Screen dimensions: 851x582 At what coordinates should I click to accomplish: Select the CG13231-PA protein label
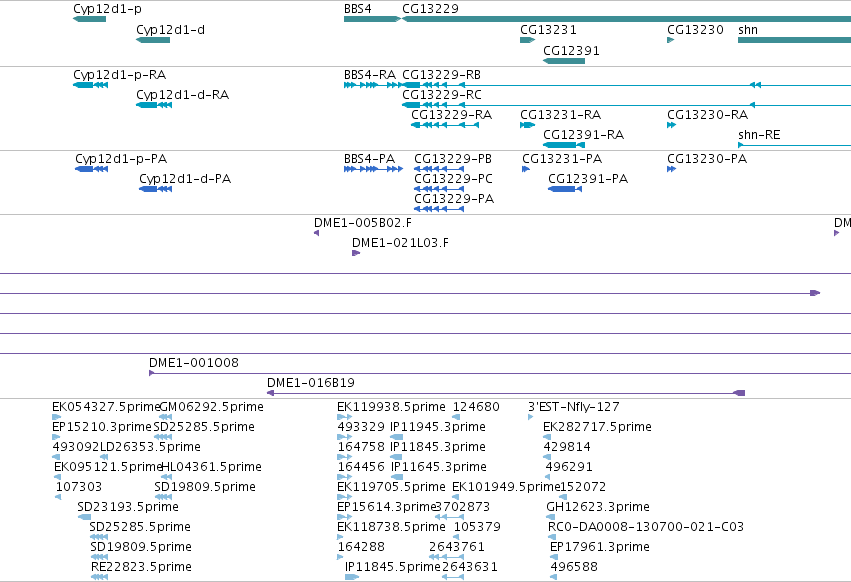coord(562,159)
